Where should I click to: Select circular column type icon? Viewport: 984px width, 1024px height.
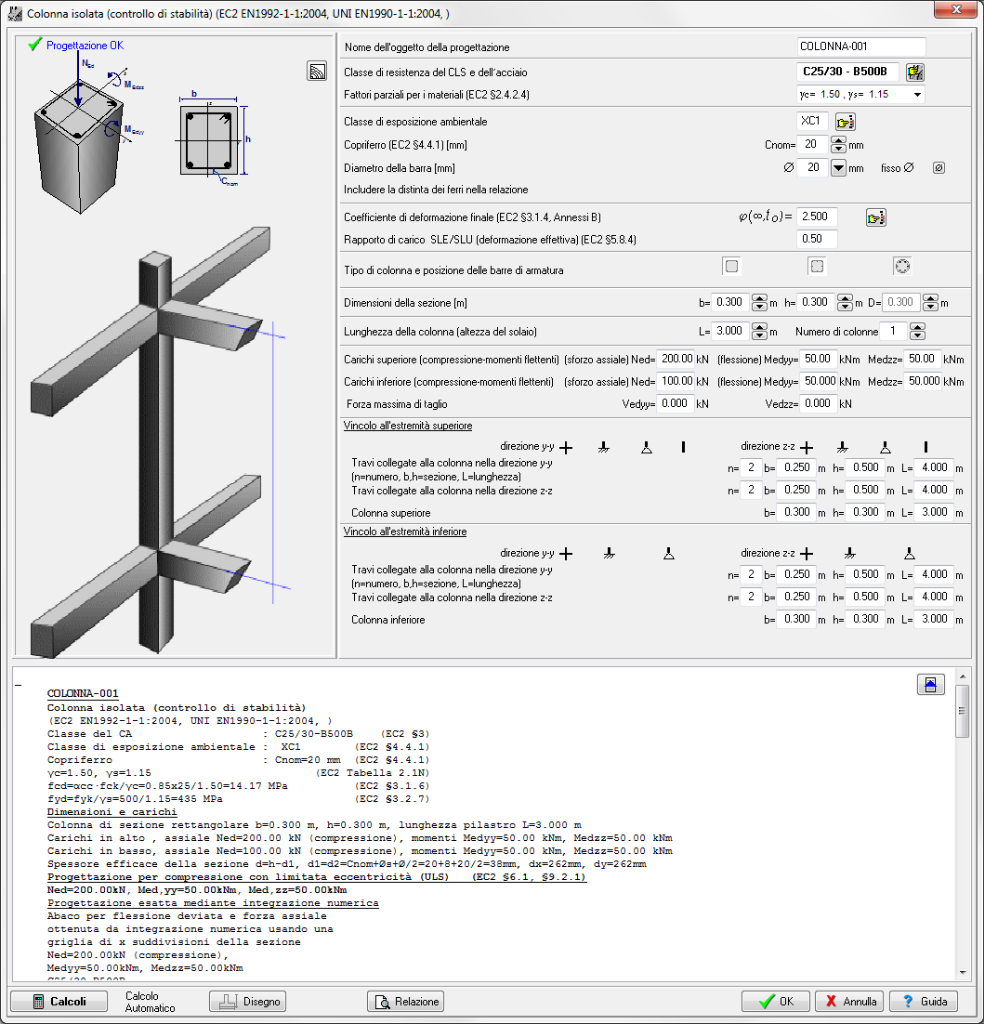pos(902,266)
